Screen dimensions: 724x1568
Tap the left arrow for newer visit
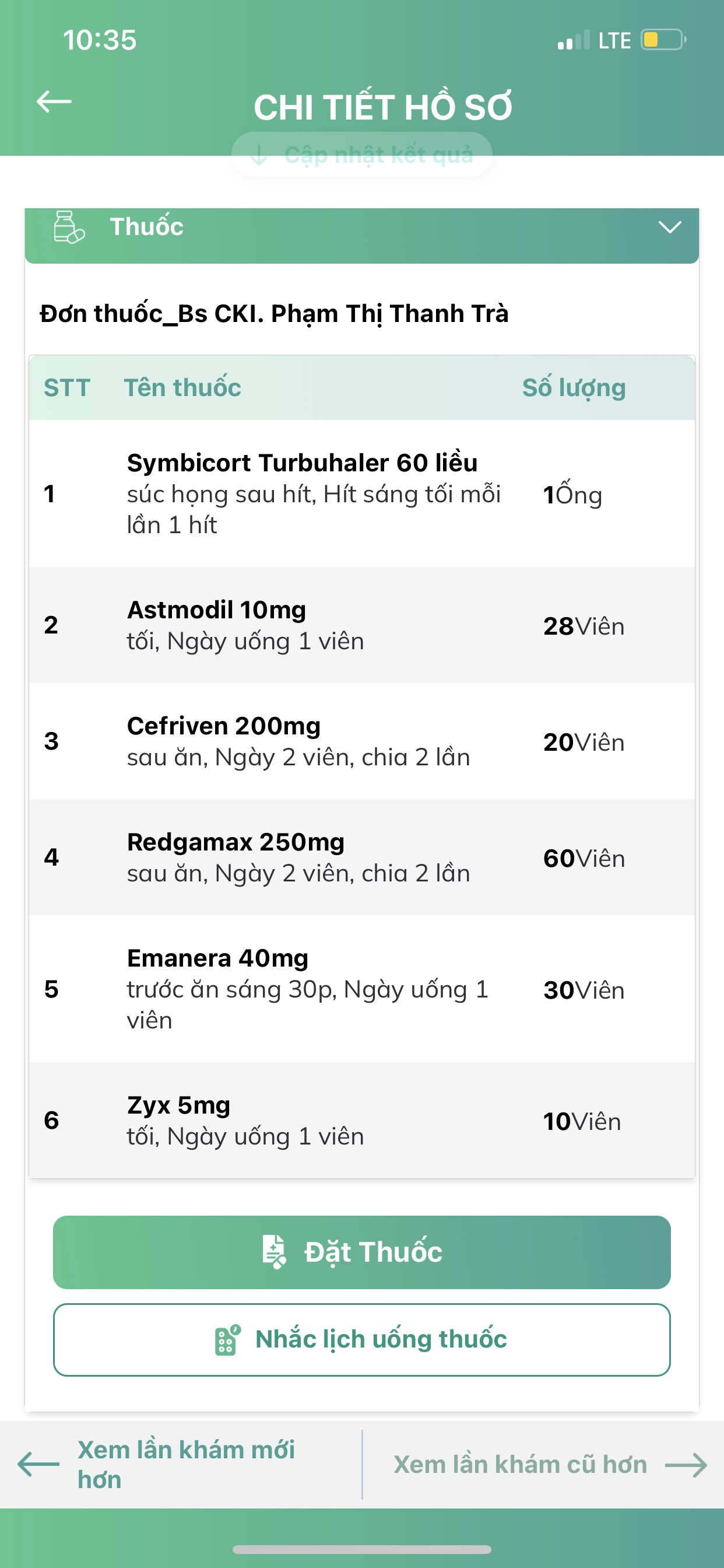click(x=38, y=1464)
